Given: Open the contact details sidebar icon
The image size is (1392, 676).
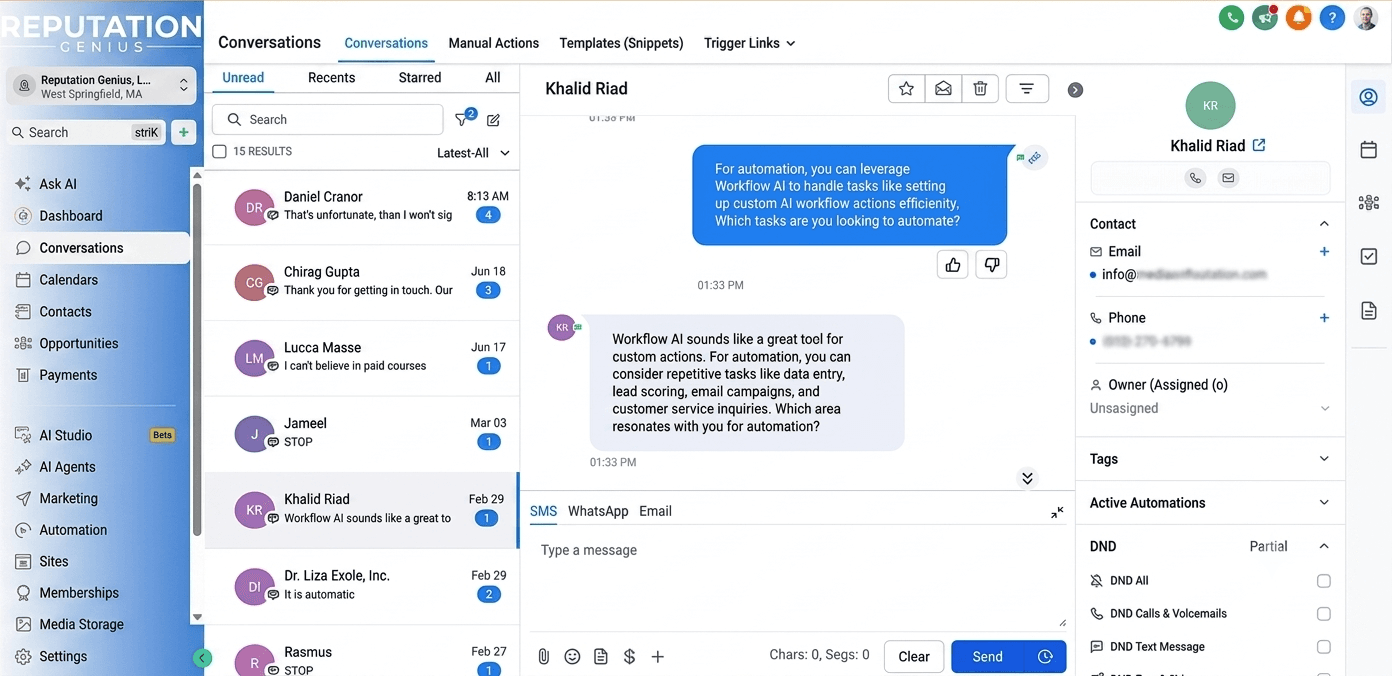Looking at the screenshot, I should (1369, 97).
